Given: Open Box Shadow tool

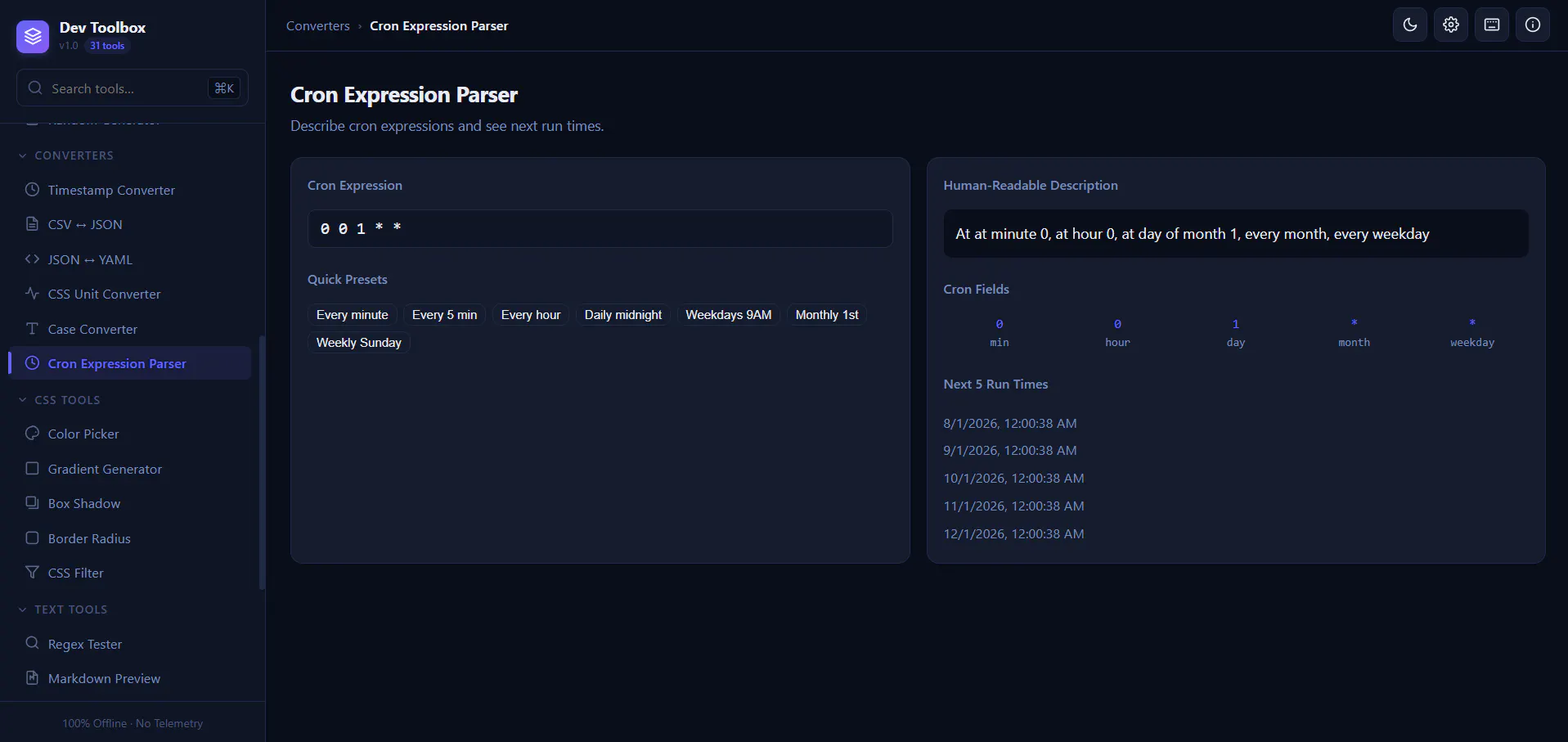Looking at the screenshot, I should pyautogui.click(x=131, y=503).
